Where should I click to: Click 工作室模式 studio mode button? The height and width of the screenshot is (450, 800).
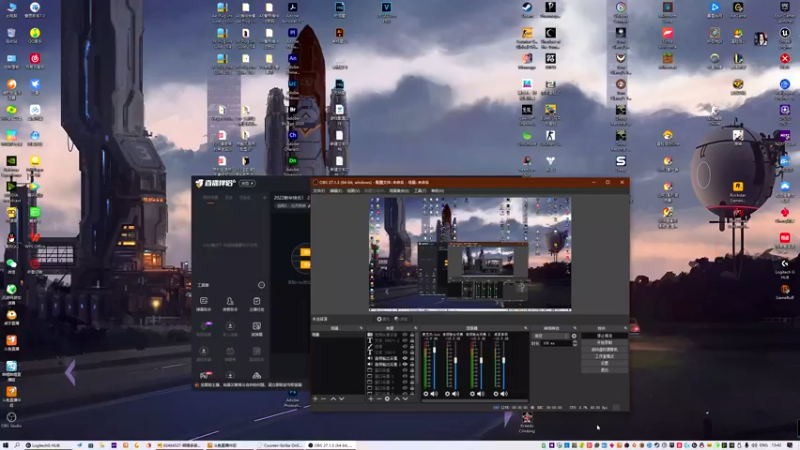(605, 356)
